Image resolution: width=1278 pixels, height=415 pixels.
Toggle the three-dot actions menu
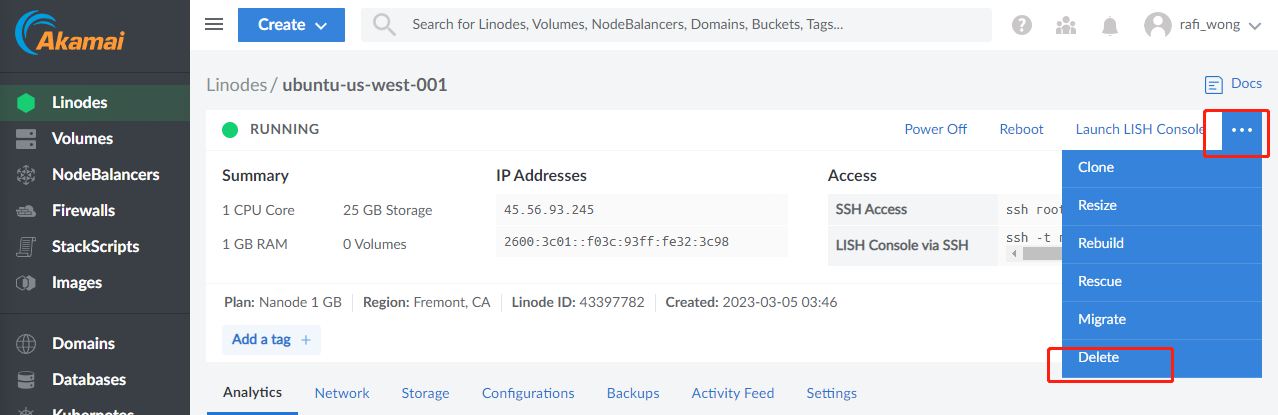click(x=1242, y=130)
